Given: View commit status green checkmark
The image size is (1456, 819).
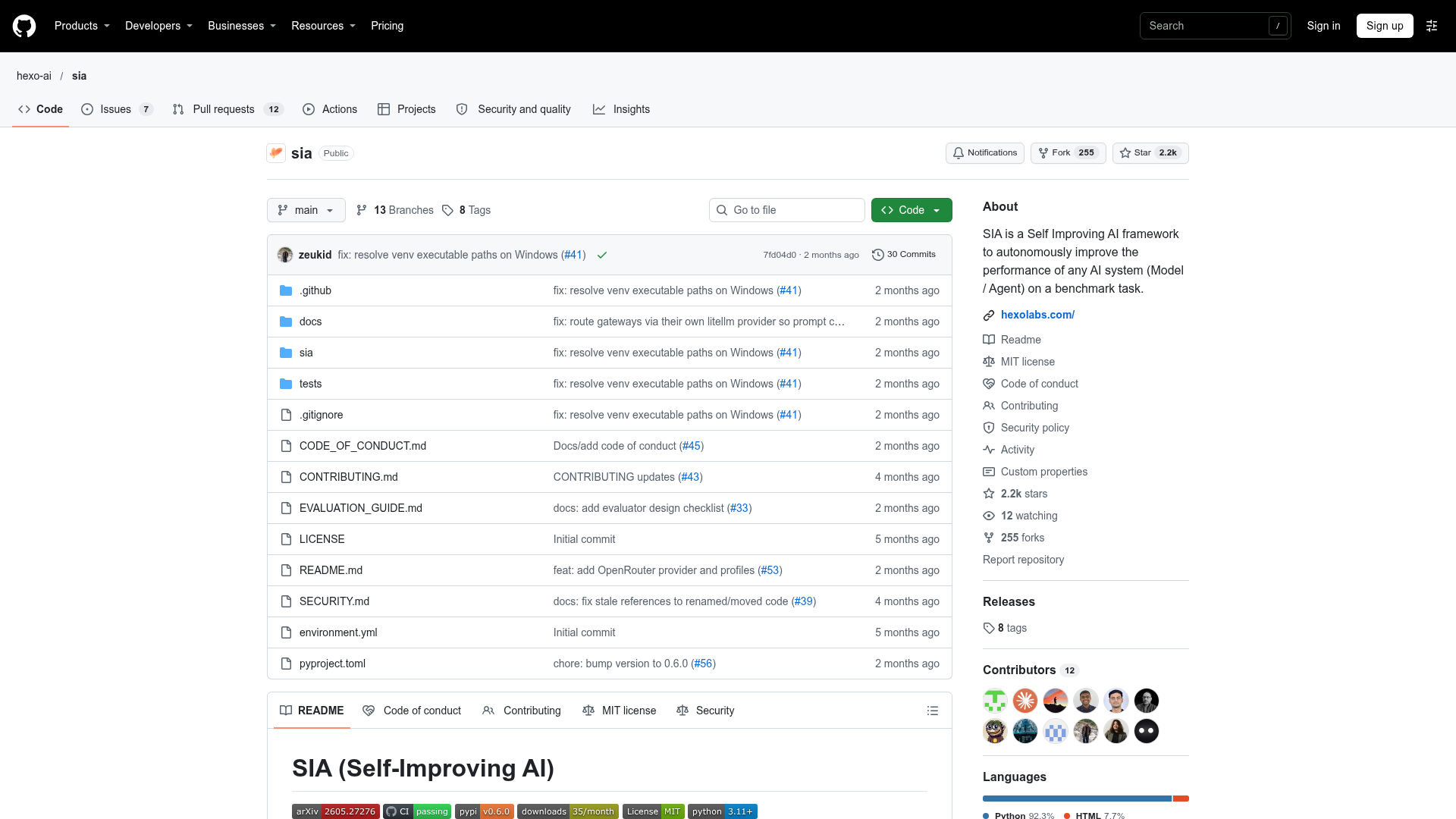Looking at the screenshot, I should [602, 255].
